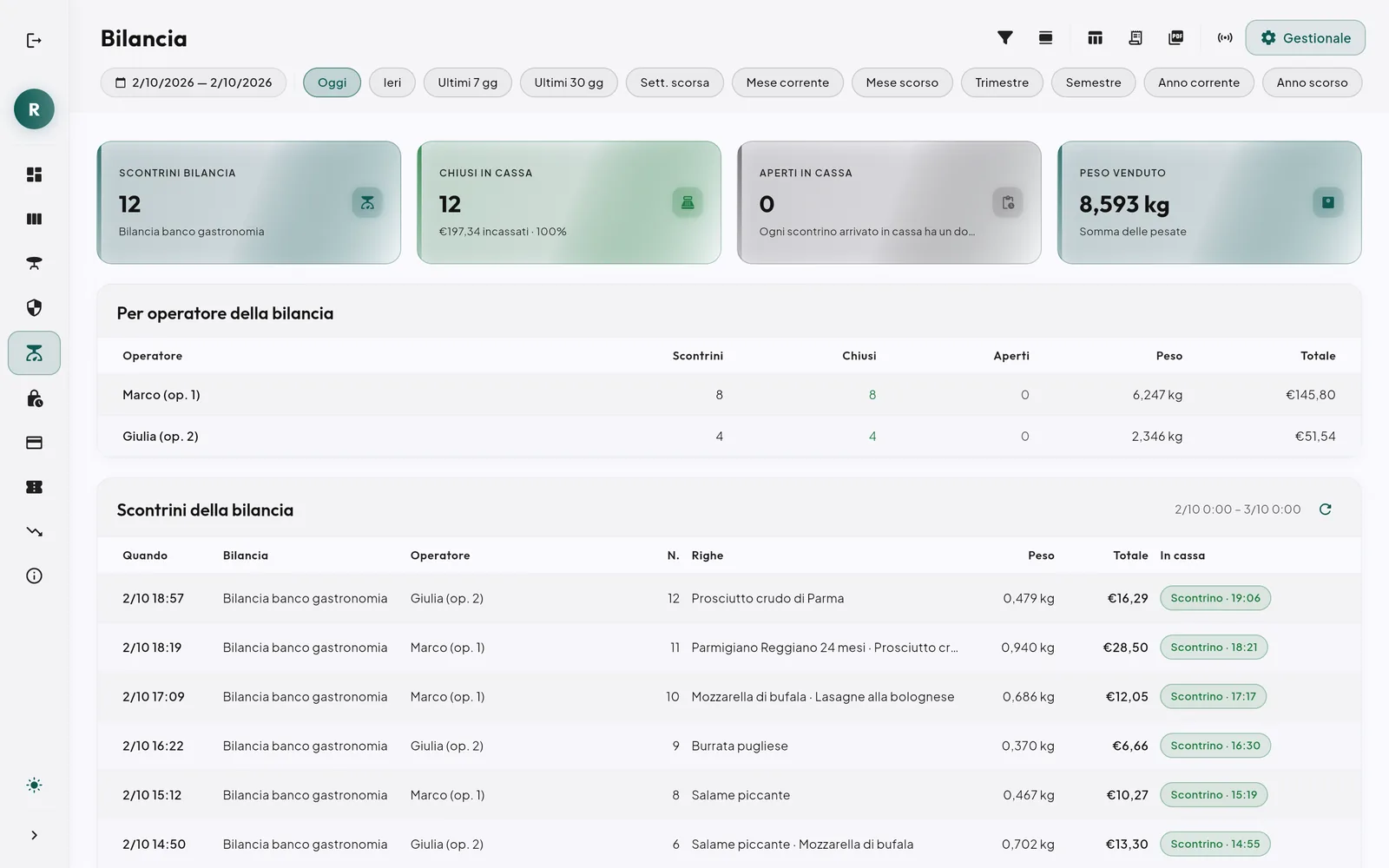
Task: Click the row density icon in toolbar
Action: 1045,37
